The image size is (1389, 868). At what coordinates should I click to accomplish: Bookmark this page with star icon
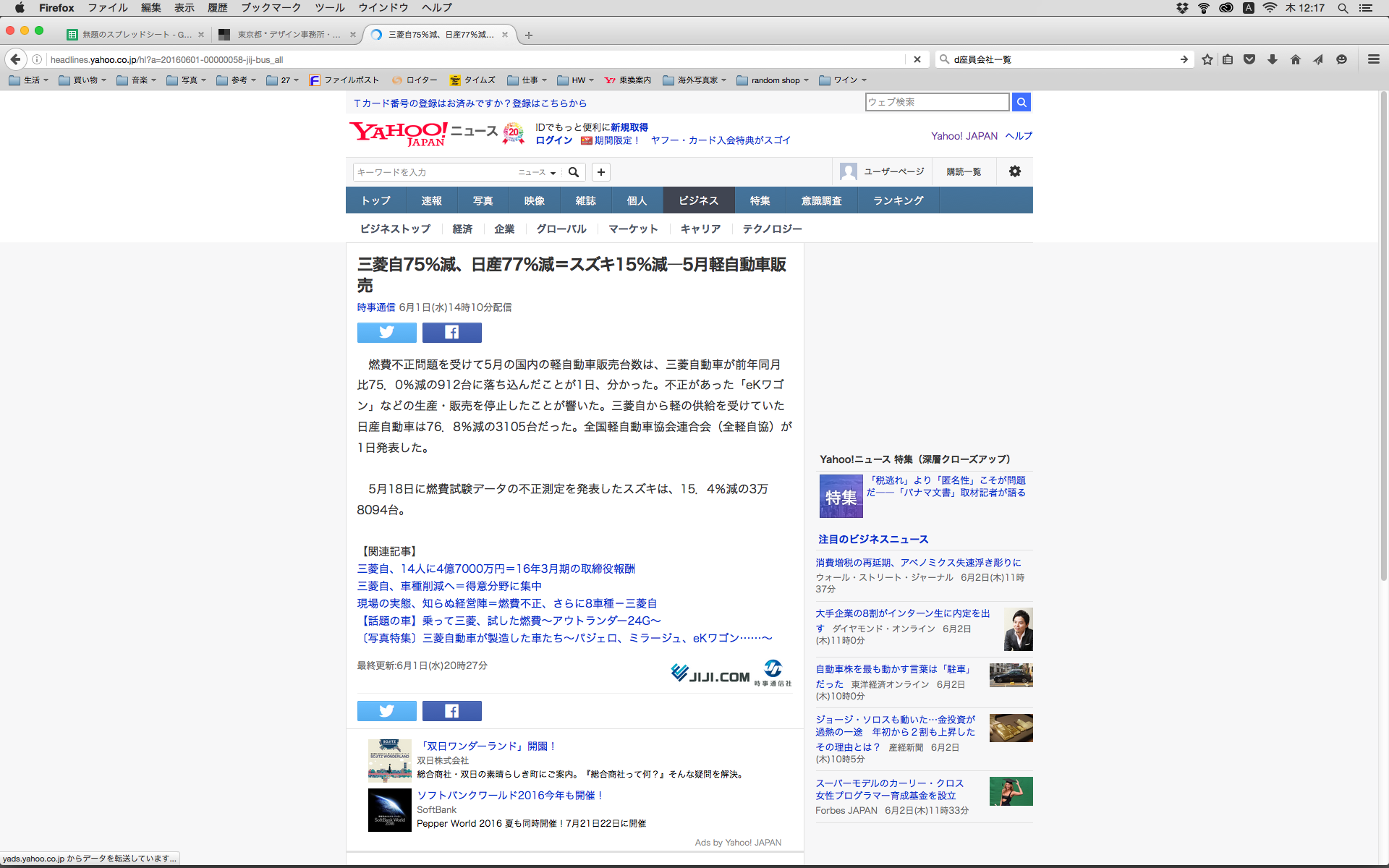[1207, 59]
